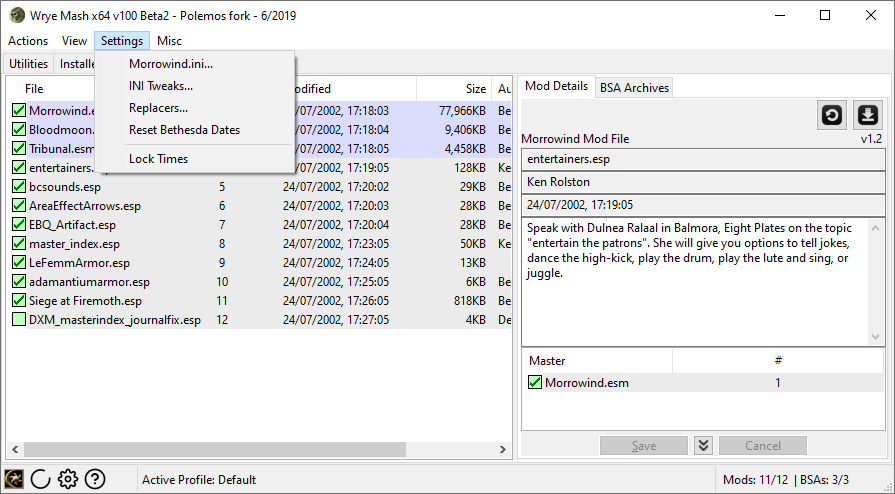
Task: Switch to the BSA Archives tab
Action: point(634,88)
